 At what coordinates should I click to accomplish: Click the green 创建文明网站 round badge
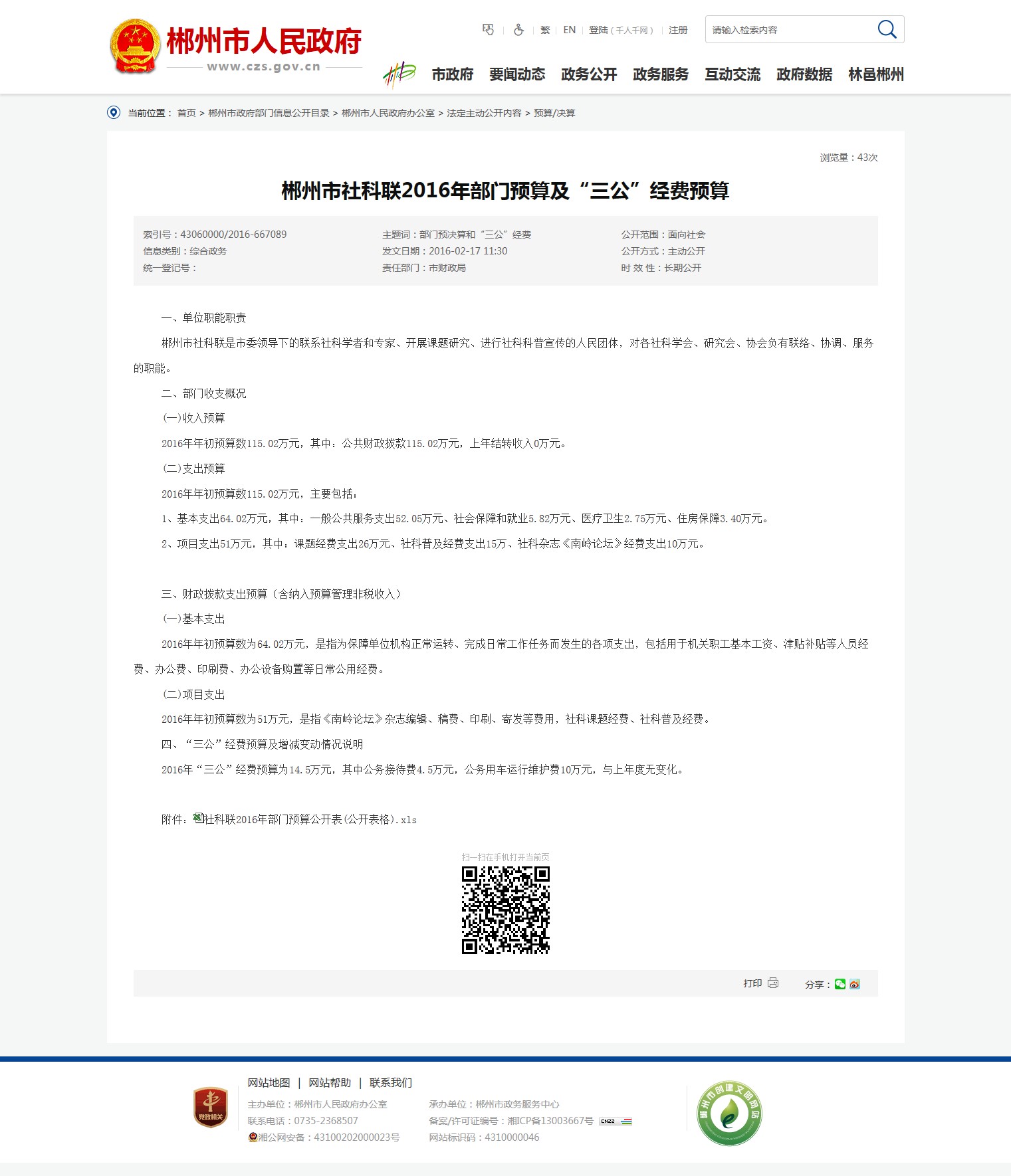pyautogui.click(x=729, y=1113)
